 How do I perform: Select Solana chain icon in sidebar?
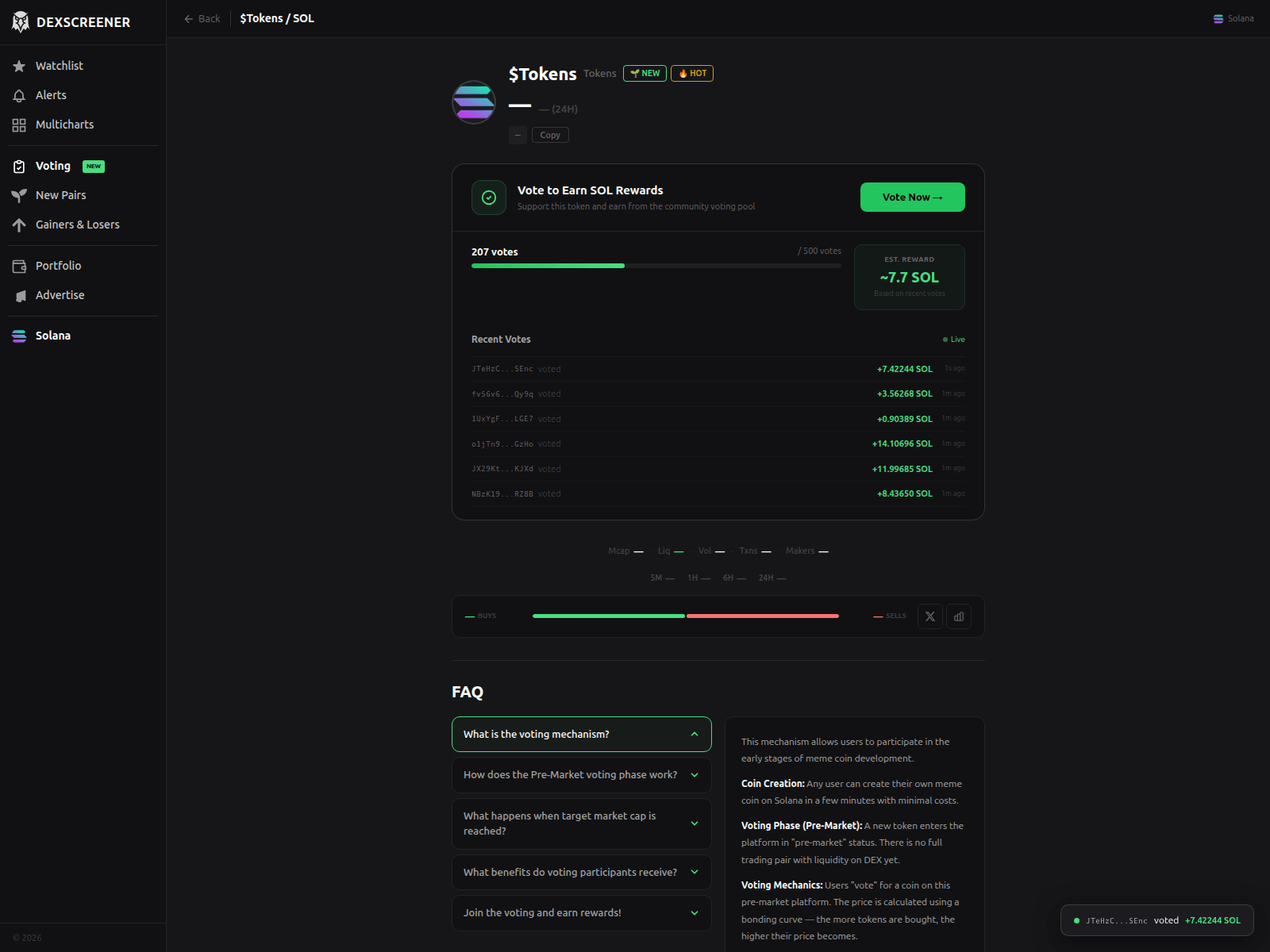pyautogui.click(x=19, y=336)
